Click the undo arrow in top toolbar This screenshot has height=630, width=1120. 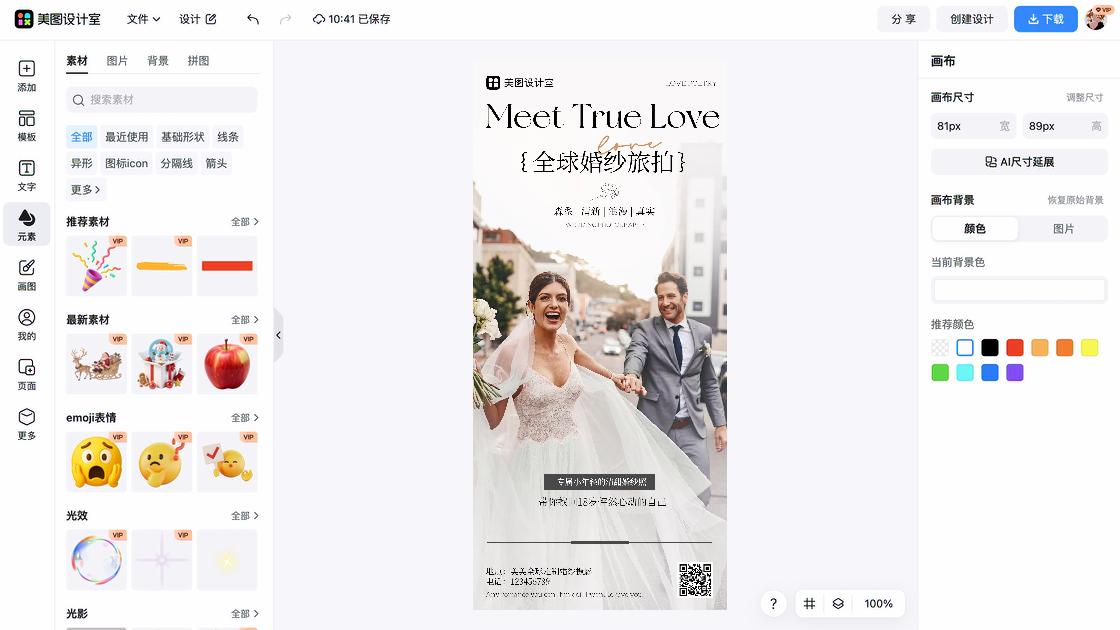coord(253,19)
